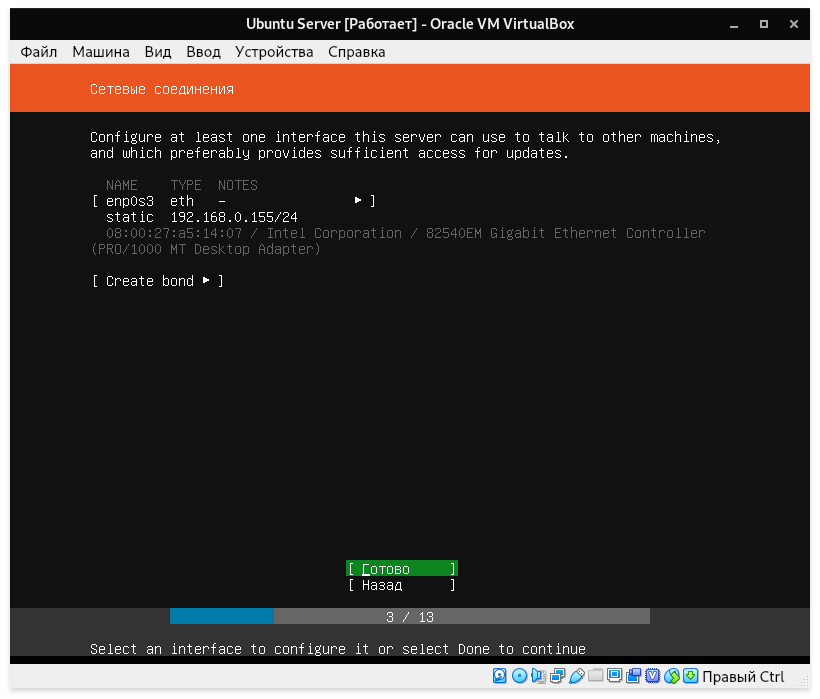Close the Ubuntu Server VM window
The image size is (820, 699).
[794, 24]
